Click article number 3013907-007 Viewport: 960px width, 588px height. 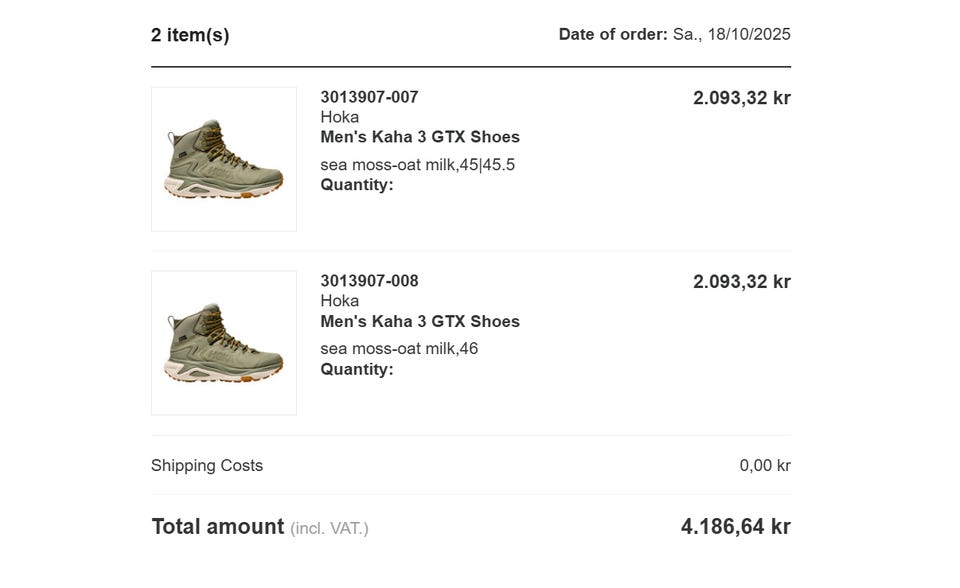pyautogui.click(x=369, y=97)
